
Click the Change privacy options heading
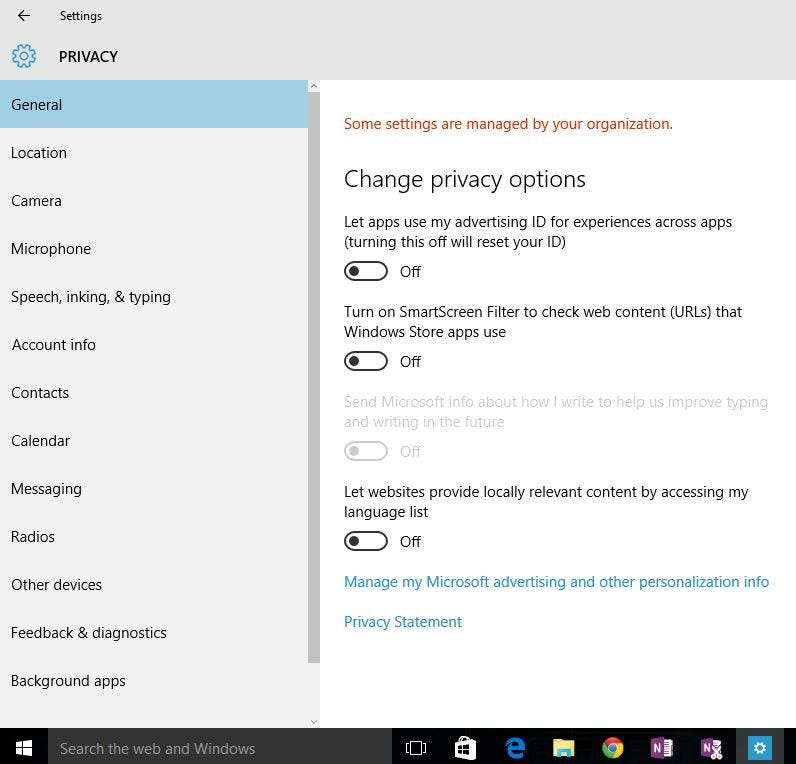click(465, 179)
